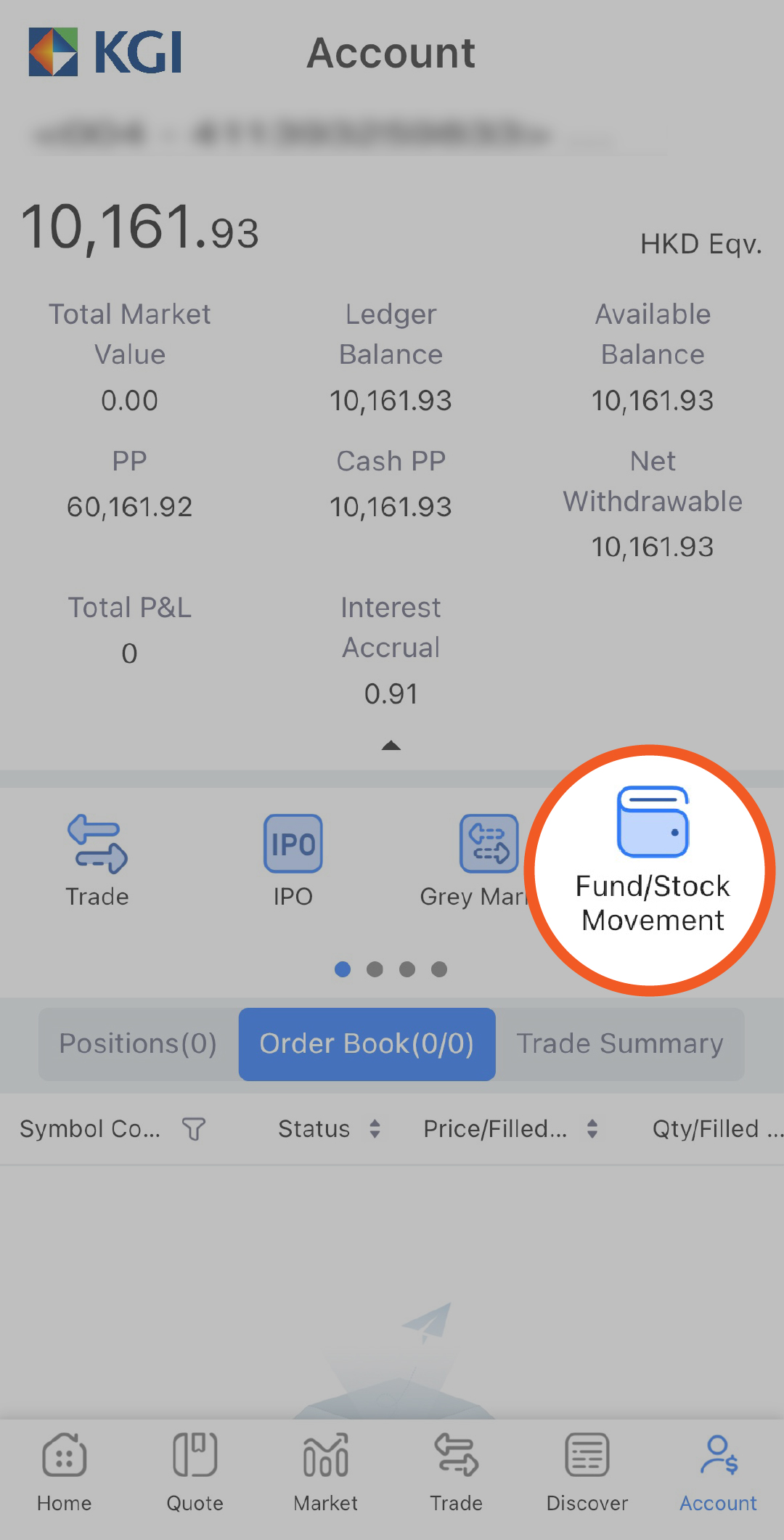Open the Fund/Stock Movement wallet icon
Image resolution: width=784 pixels, height=1540 pixels.
[653, 823]
